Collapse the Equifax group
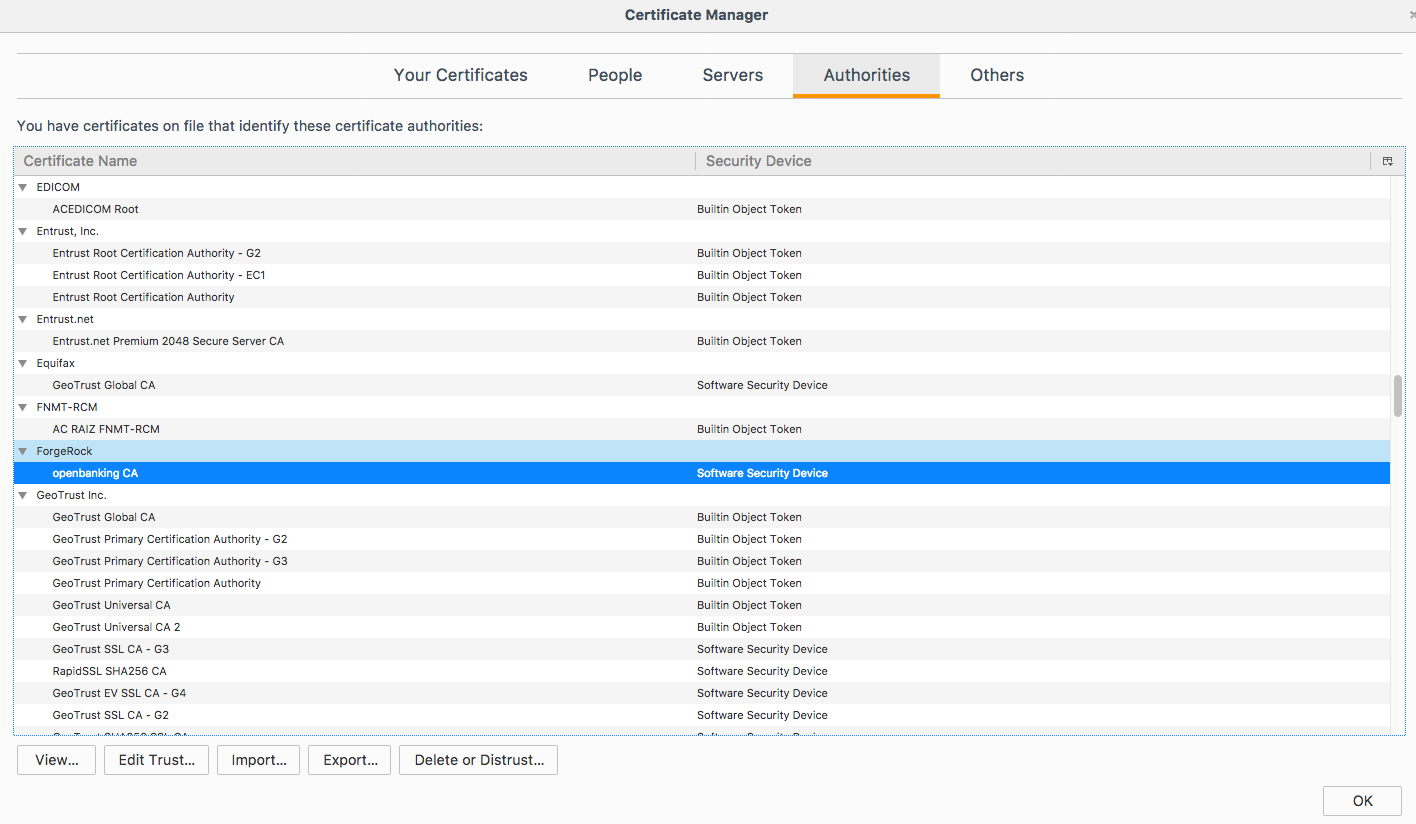The width and height of the screenshot is (1416, 824). point(23,363)
